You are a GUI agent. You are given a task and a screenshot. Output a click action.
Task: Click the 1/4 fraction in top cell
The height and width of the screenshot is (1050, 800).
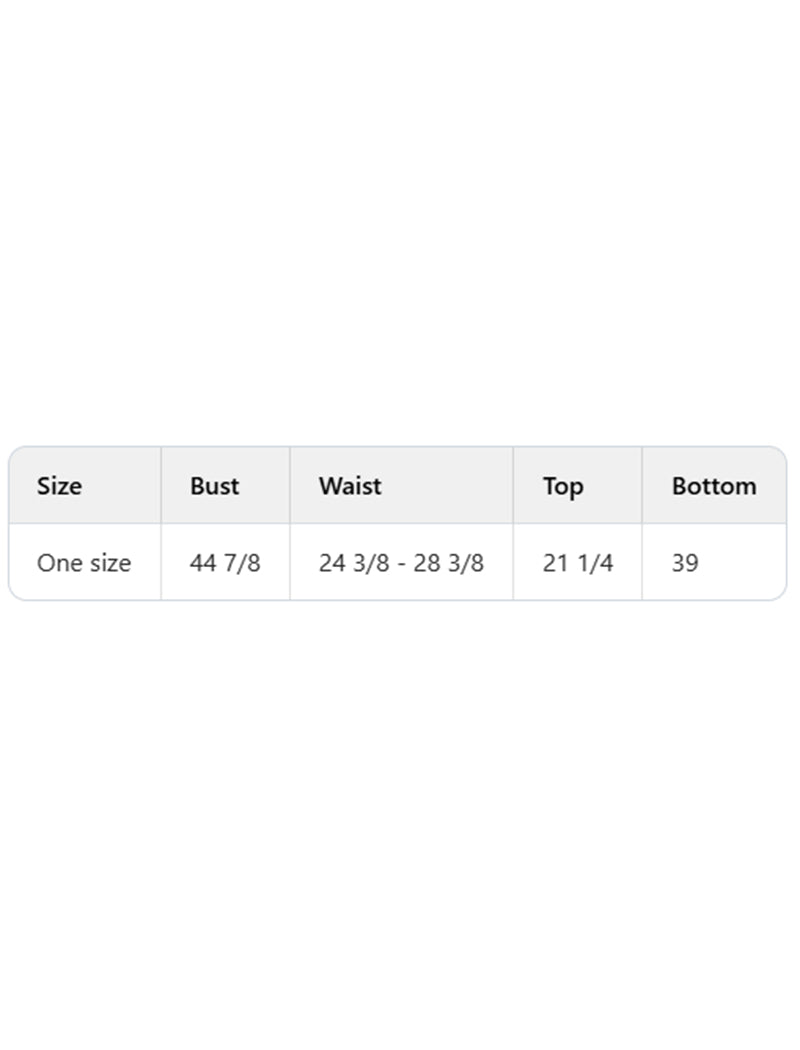click(595, 563)
